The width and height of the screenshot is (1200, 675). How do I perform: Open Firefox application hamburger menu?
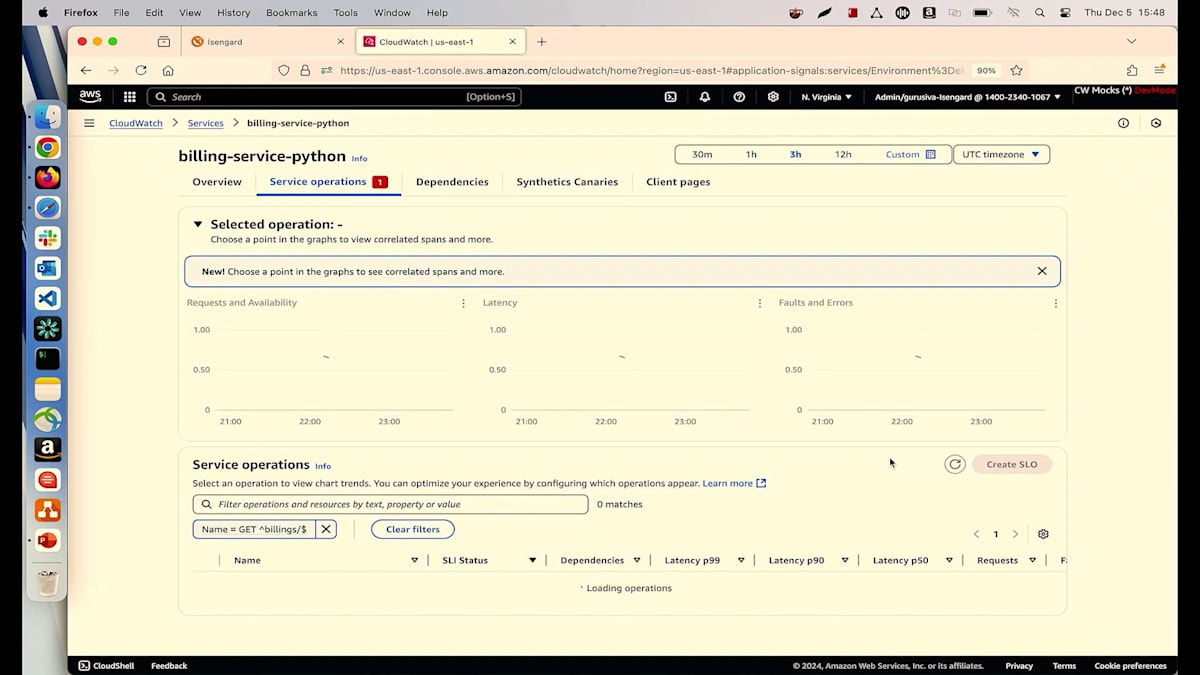(x=1159, y=70)
